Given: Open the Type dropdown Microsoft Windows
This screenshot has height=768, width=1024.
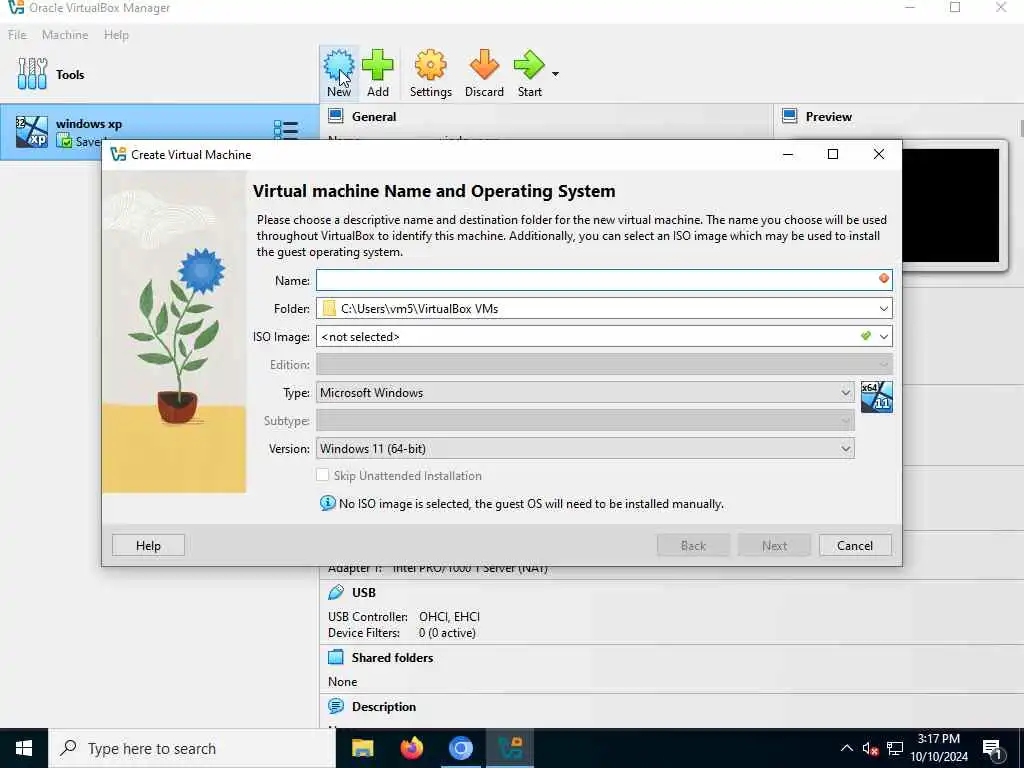Looking at the screenshot, I should coord(585,392).
